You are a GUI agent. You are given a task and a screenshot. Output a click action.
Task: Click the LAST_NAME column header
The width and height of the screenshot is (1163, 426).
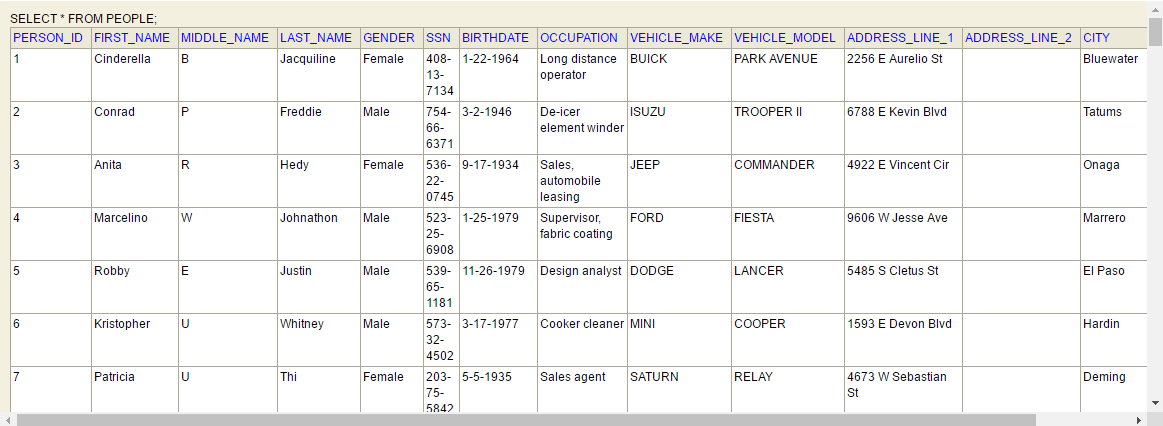pos(316,38)
